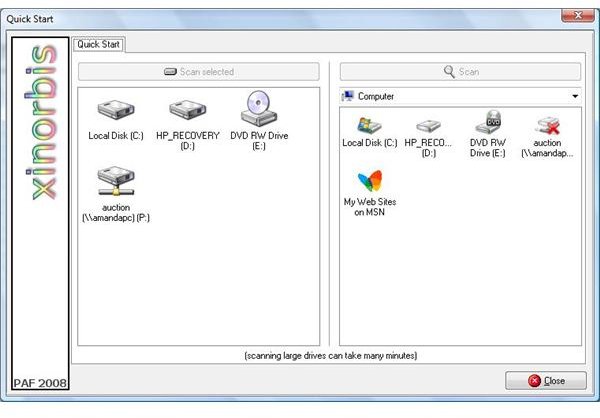Click the 'PAF 2008' text in sidebar

coord(40,383)
